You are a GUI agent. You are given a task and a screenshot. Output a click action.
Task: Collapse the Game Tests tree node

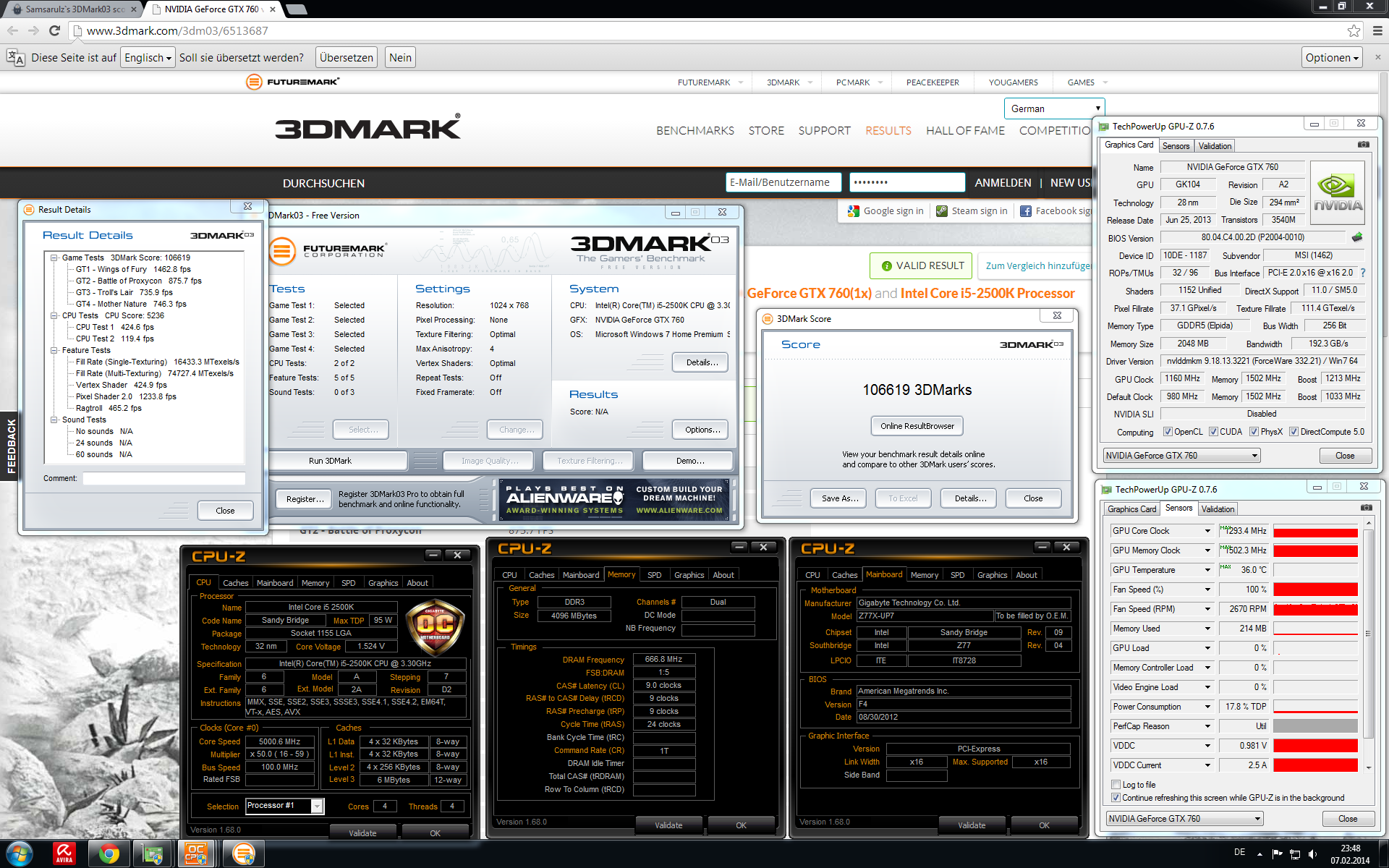click(x=54, y=258)
